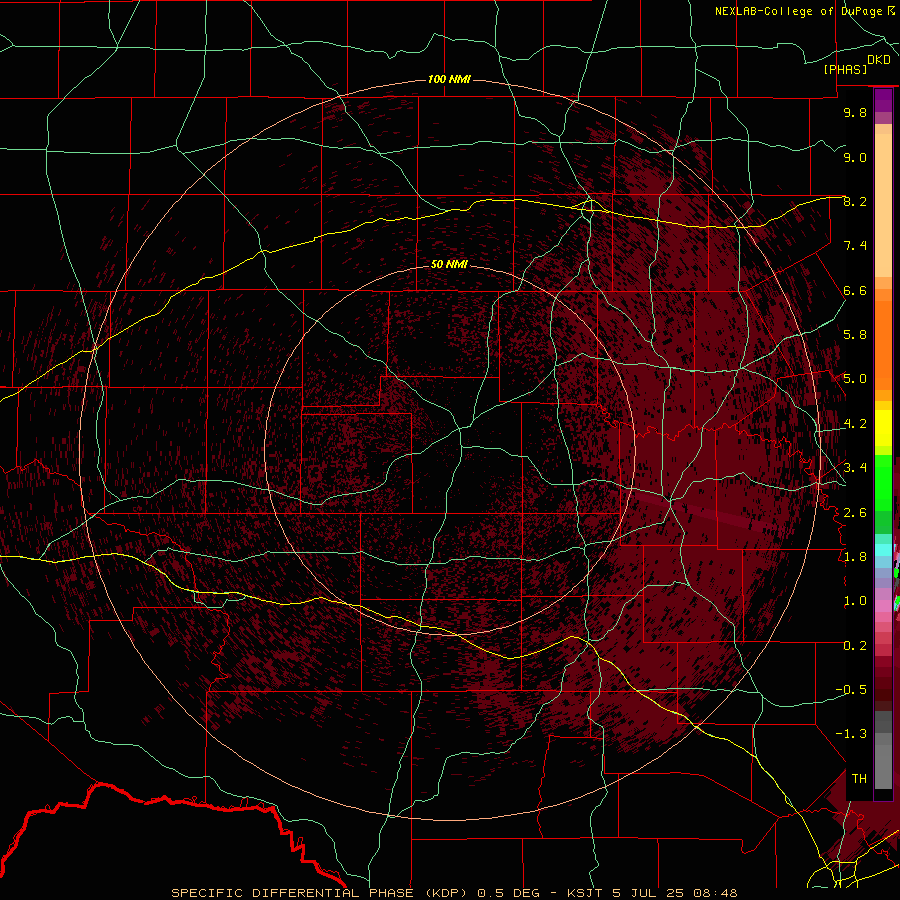The height and width of the screenshot is (900, 900).
Task: Click the 100 NMI range ring label
Action: [449, 79]
